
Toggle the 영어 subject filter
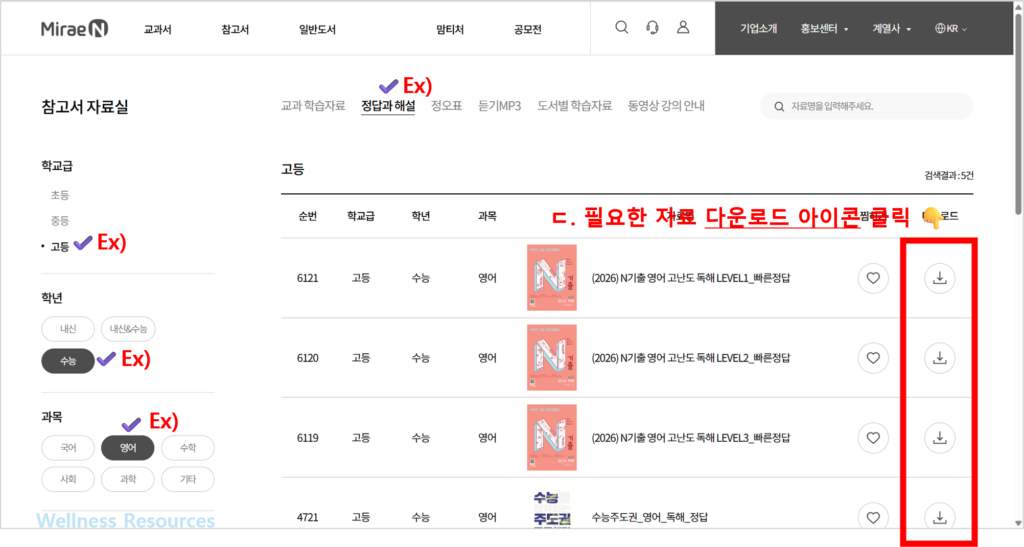click(128, 448)
